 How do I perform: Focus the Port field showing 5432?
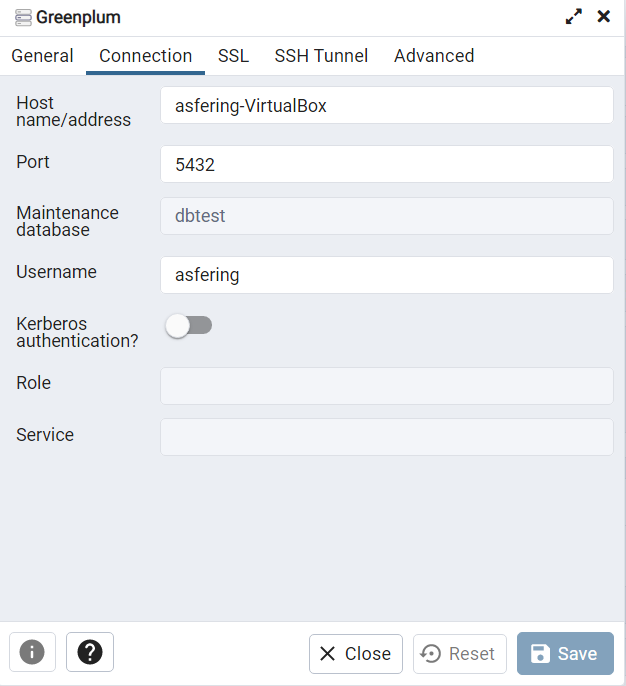coord(387,164)
